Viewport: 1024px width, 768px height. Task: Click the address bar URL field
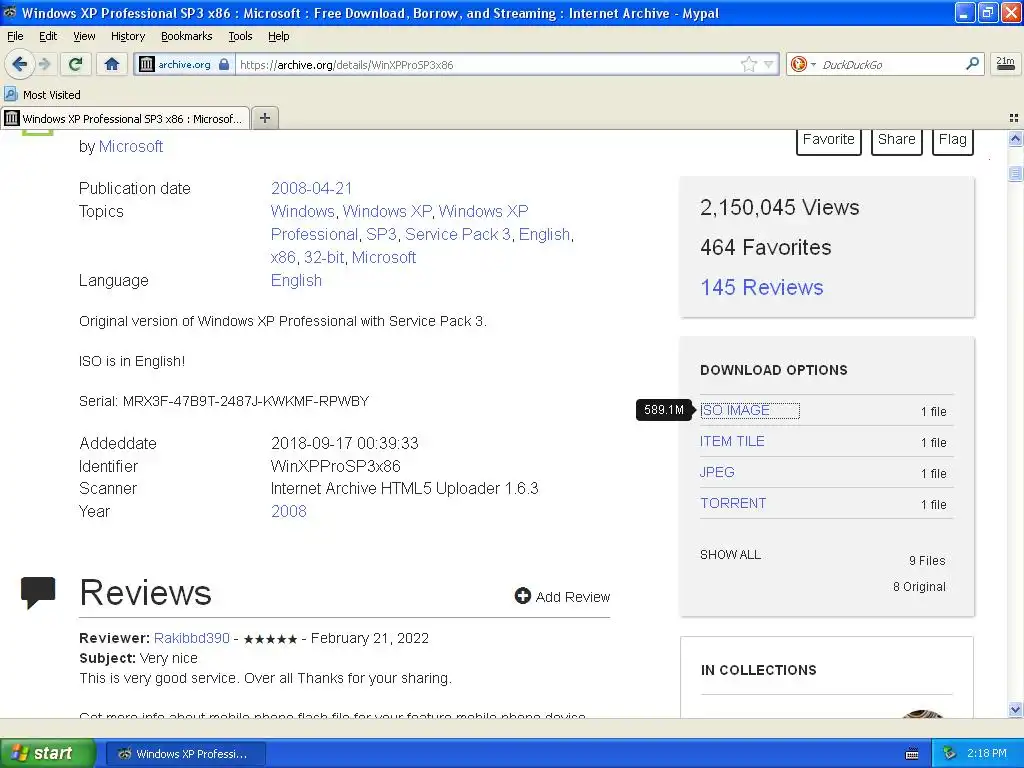(487, 64)
